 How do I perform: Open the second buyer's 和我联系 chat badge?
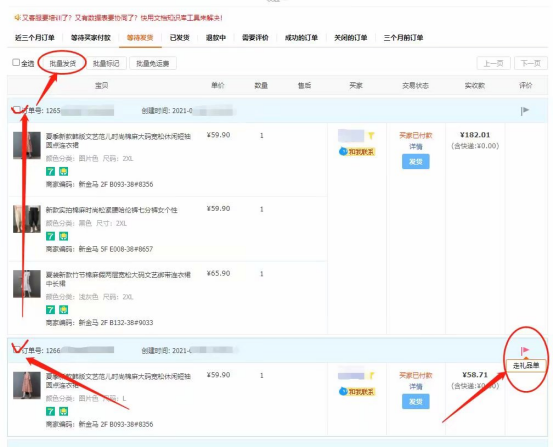tap(357, 392)
